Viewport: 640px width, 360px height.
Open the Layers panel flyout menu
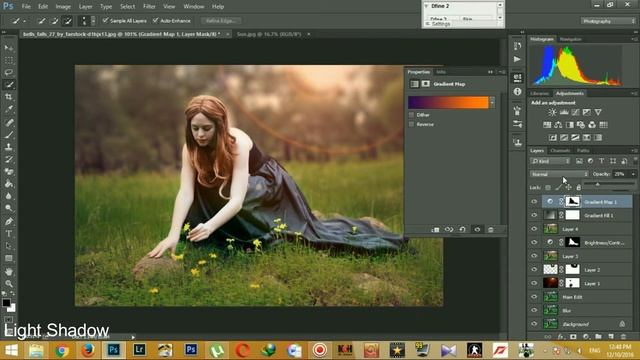634,151
